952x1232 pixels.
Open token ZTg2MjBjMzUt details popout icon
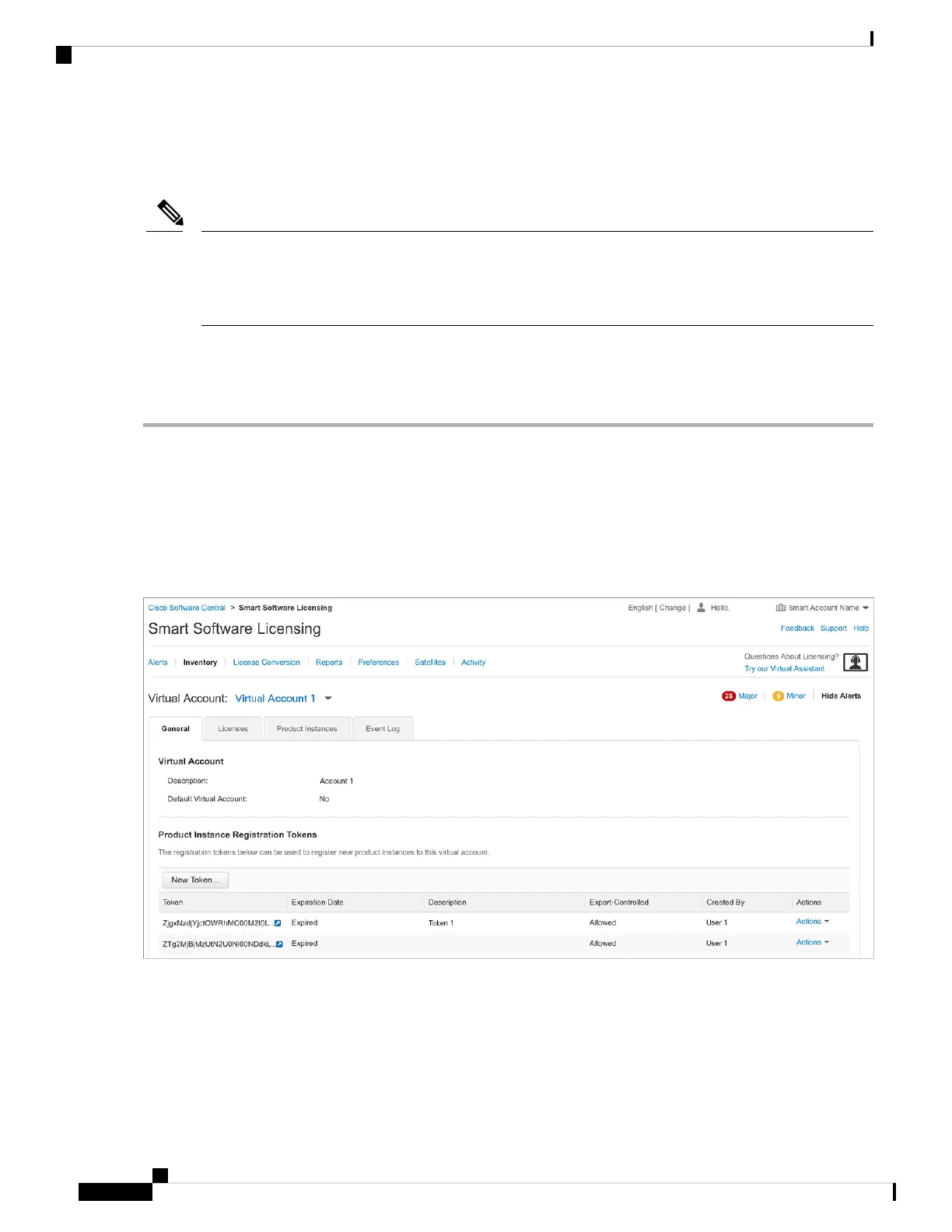pyautogui.click(x=279, y=944)
